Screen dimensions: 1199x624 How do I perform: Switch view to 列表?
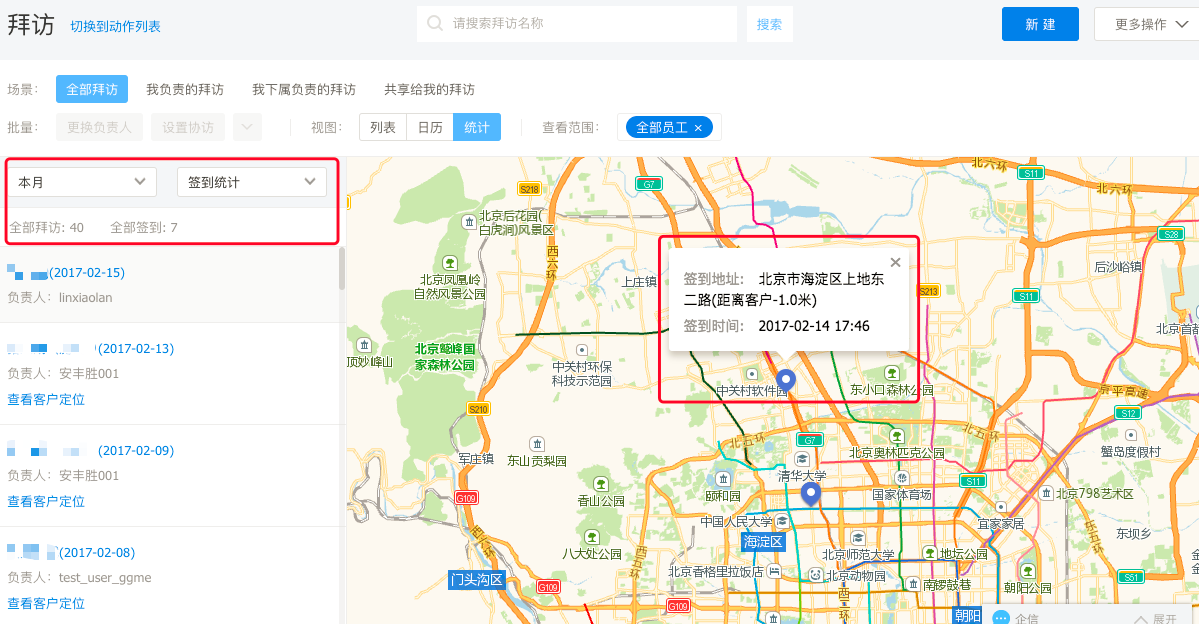pyautogui.click(x=382, y=127)
